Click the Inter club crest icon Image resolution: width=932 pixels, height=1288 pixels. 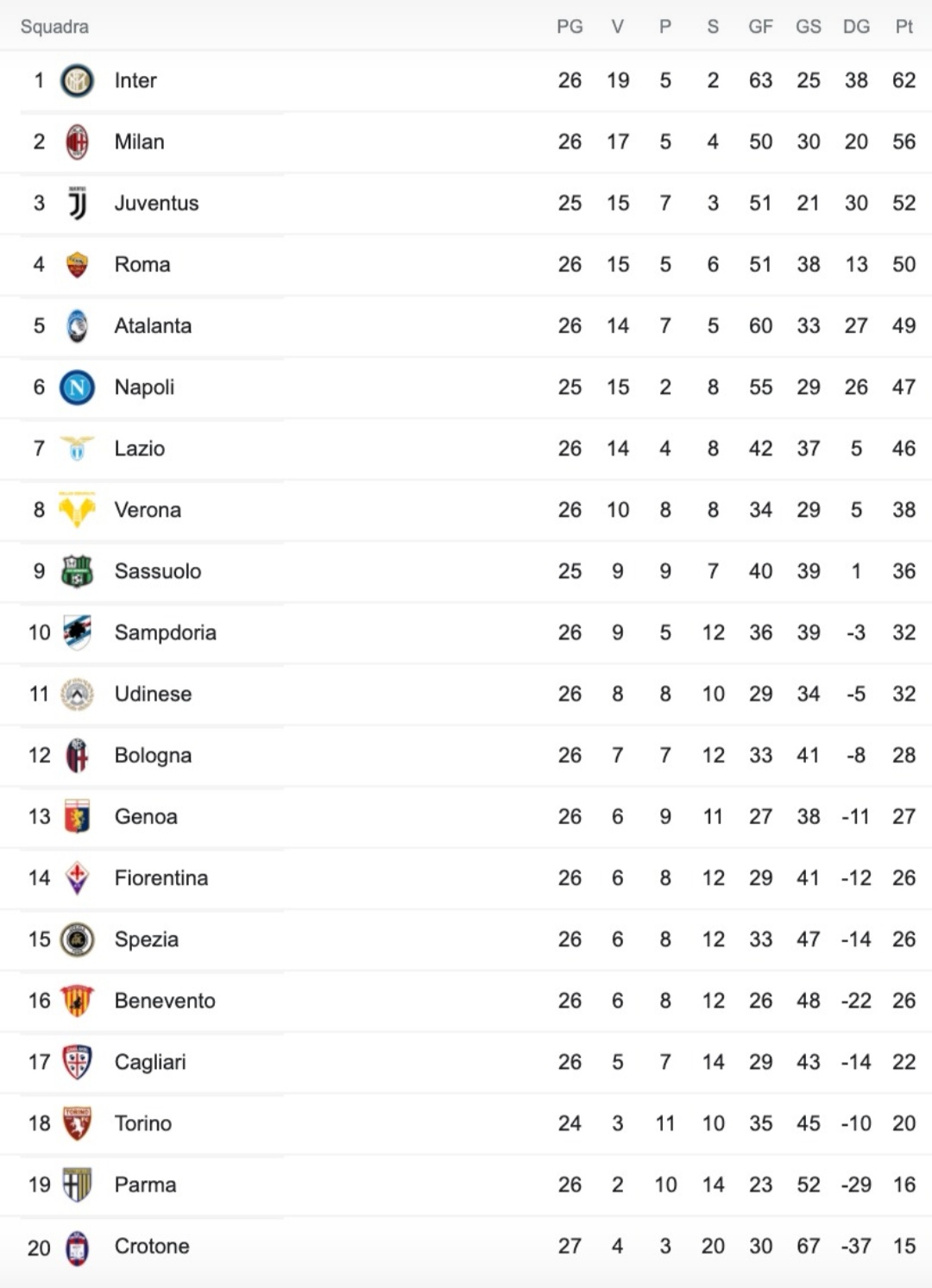point(77,80)
